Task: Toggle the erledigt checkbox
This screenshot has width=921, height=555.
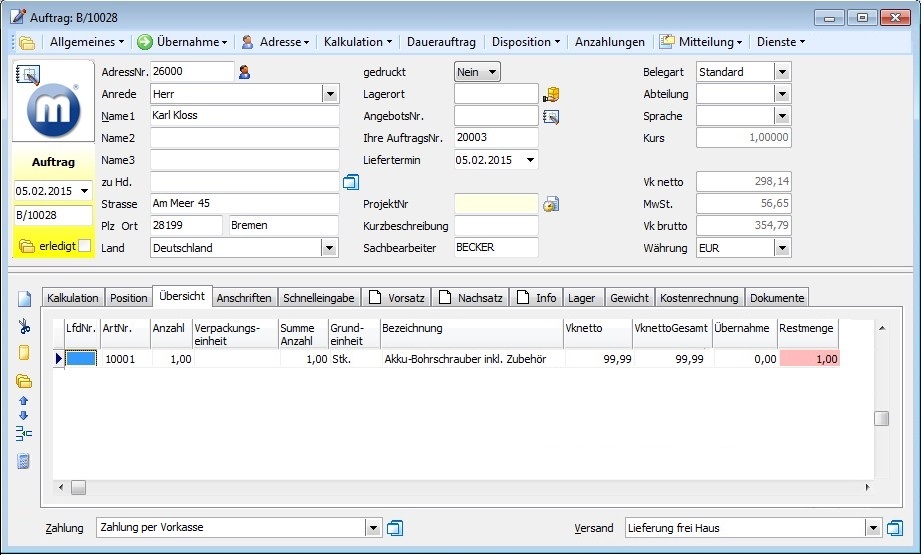Action: (x=85, y=246)
